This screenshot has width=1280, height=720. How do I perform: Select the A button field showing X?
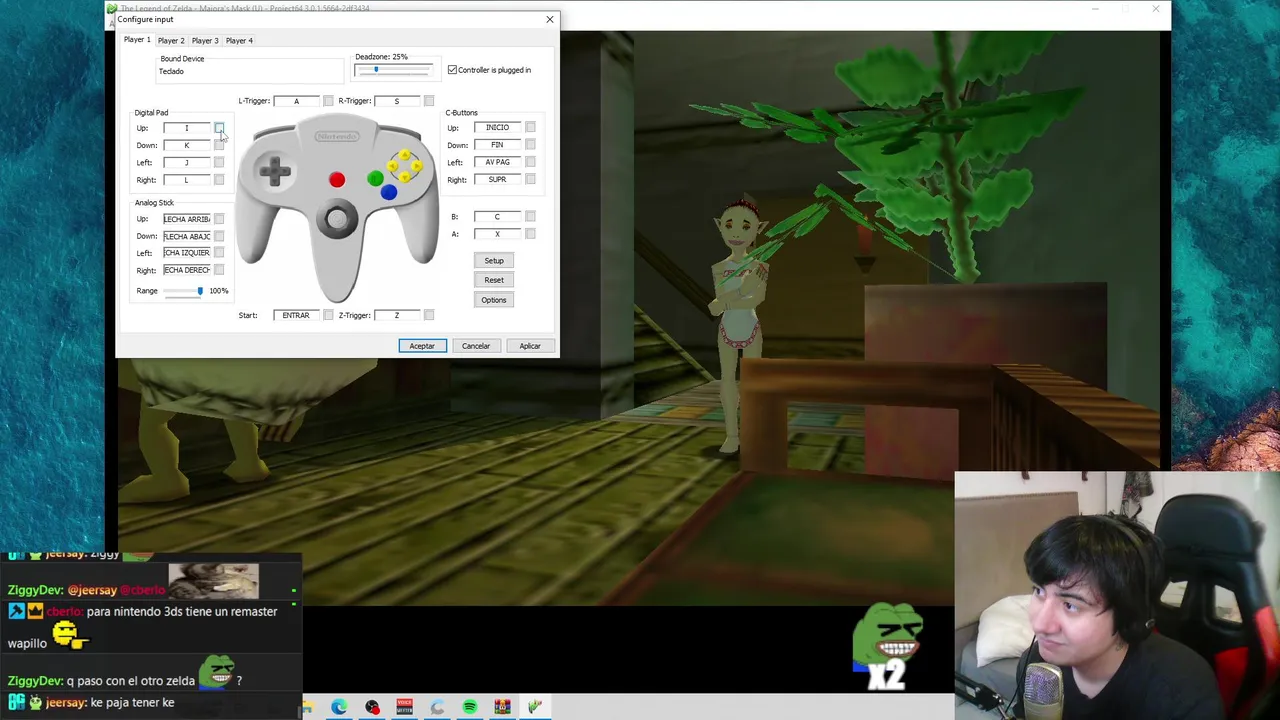pos(498,234)
